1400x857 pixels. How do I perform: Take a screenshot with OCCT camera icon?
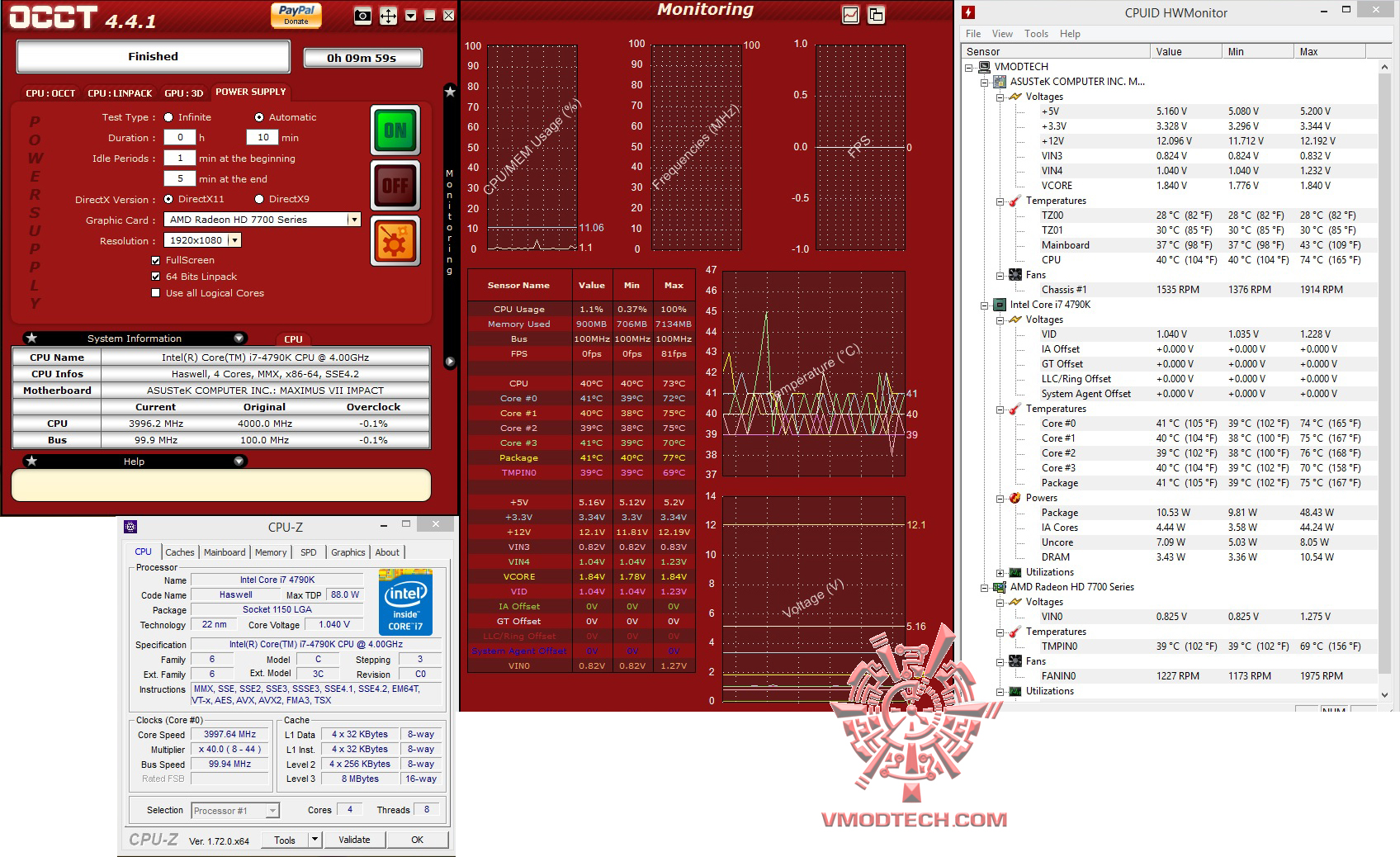[x=362, y=16]
